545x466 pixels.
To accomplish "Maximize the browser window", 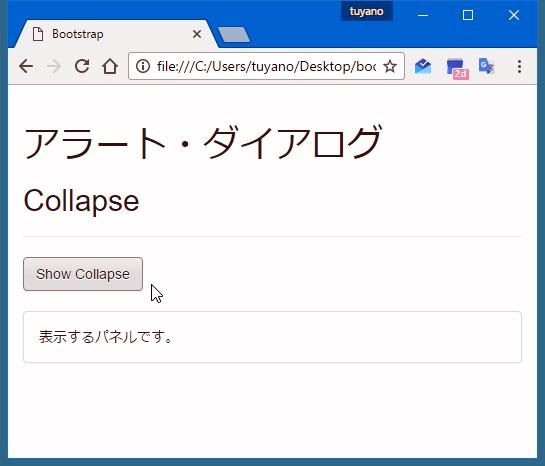I will coord(468,15).
